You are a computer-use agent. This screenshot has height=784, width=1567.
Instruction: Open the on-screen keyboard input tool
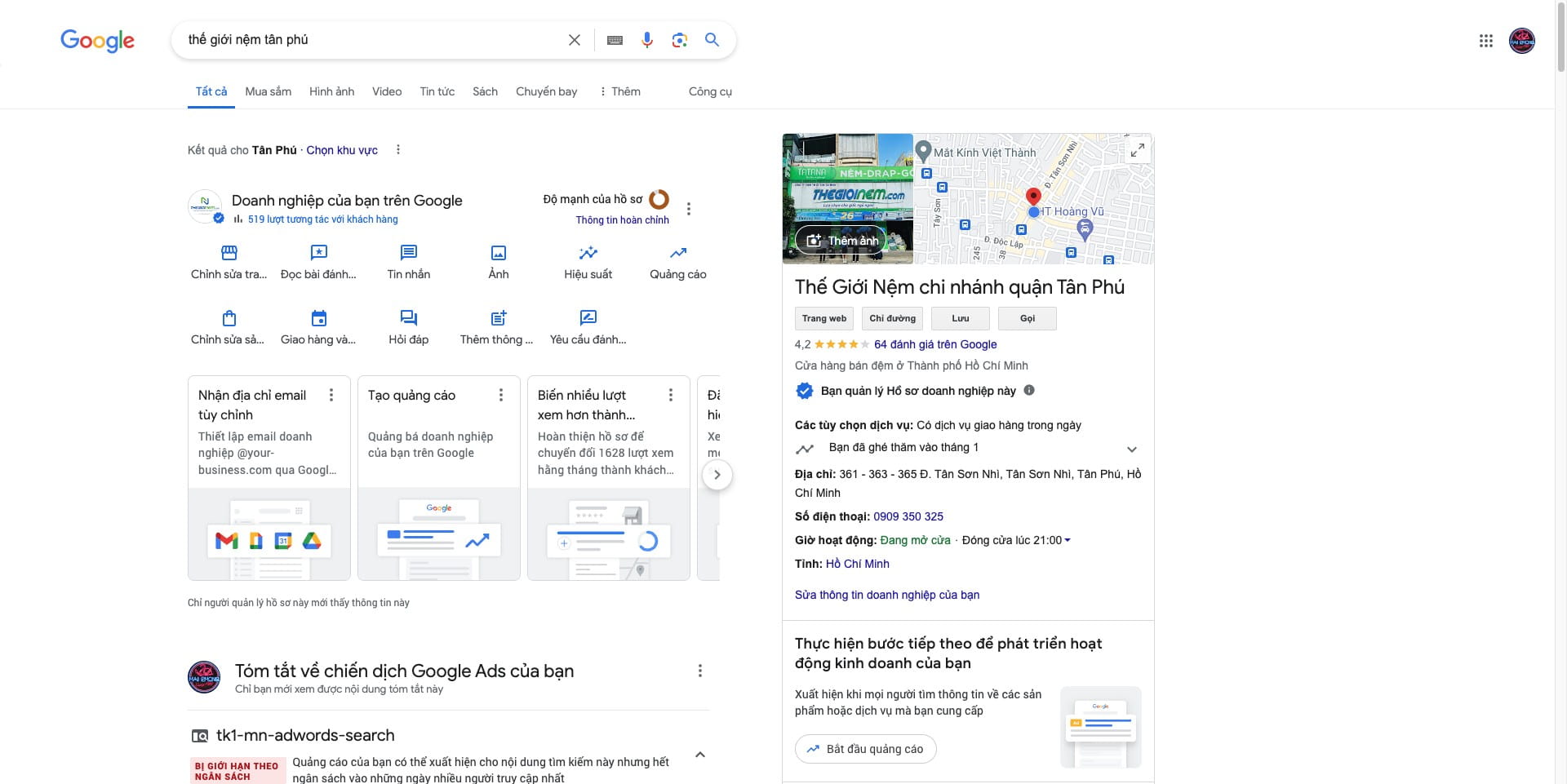(x=615, y=40)
